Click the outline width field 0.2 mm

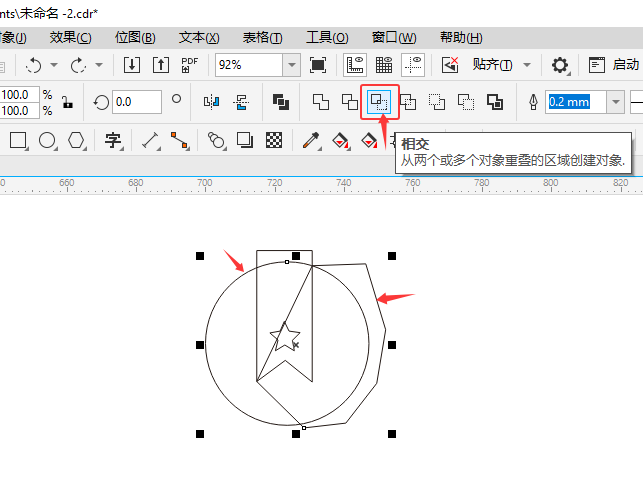tap(577, 102)
